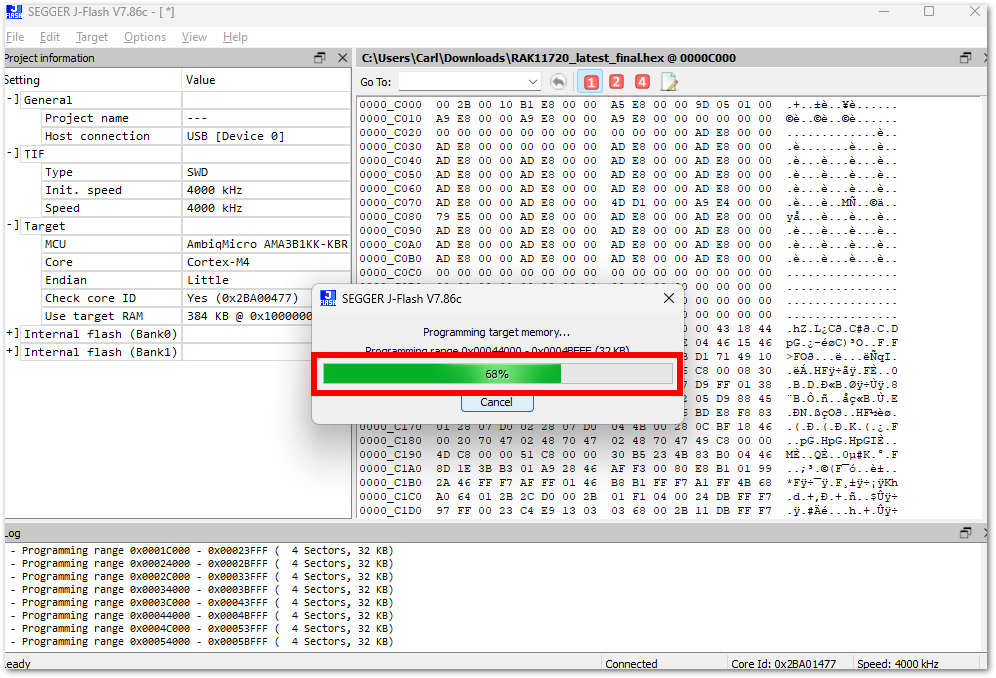Click hex address 0000_C000 row

[x=628, y=105]
